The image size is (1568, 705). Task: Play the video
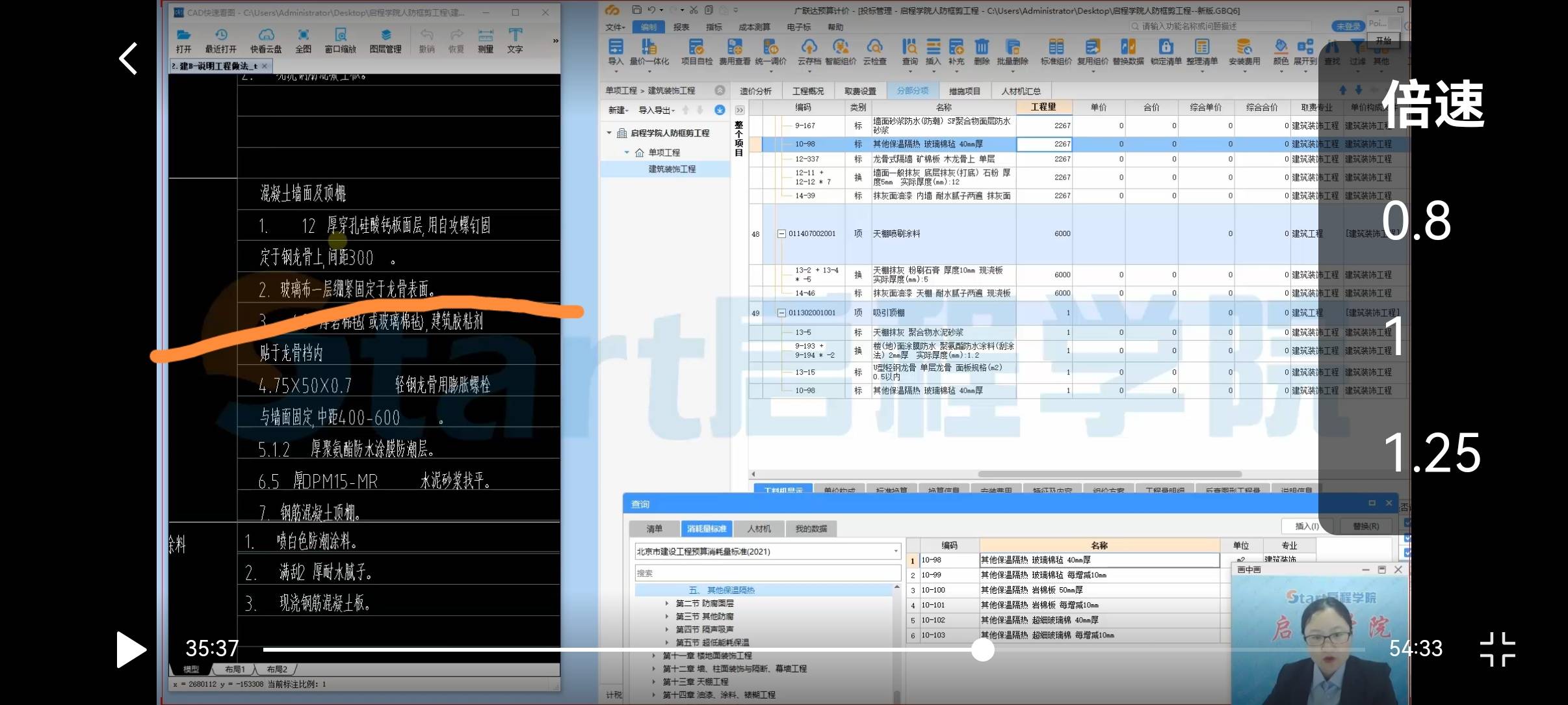tap(131, 649)
